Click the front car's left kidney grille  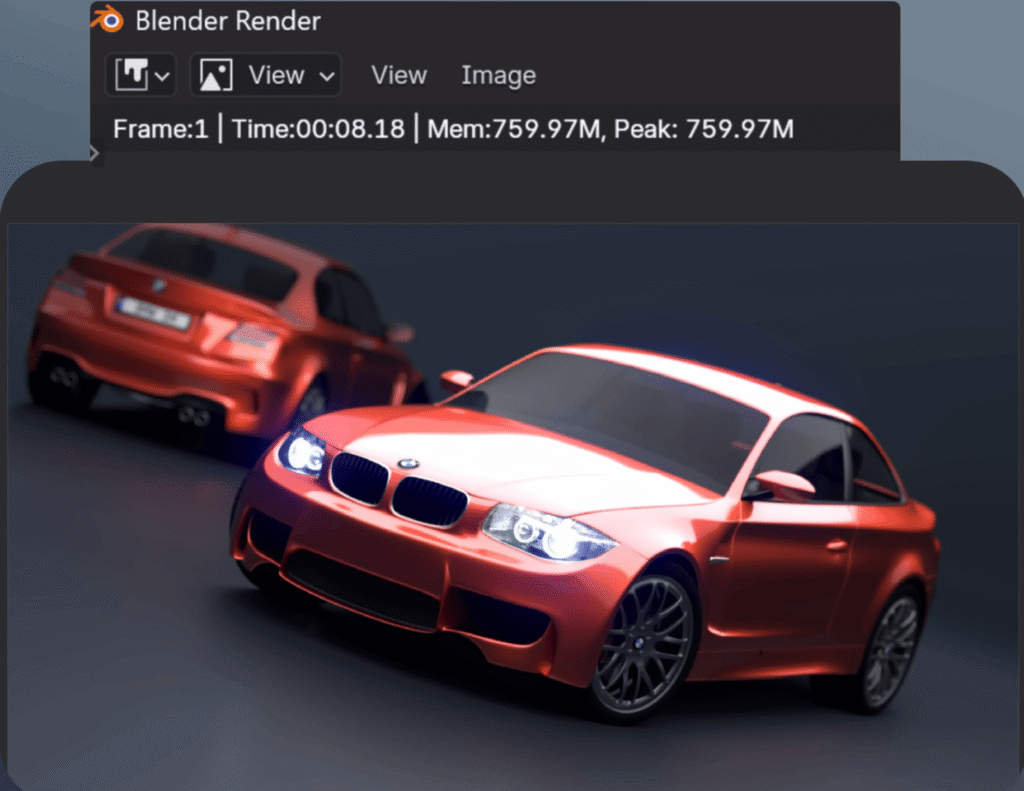(359, 478)
